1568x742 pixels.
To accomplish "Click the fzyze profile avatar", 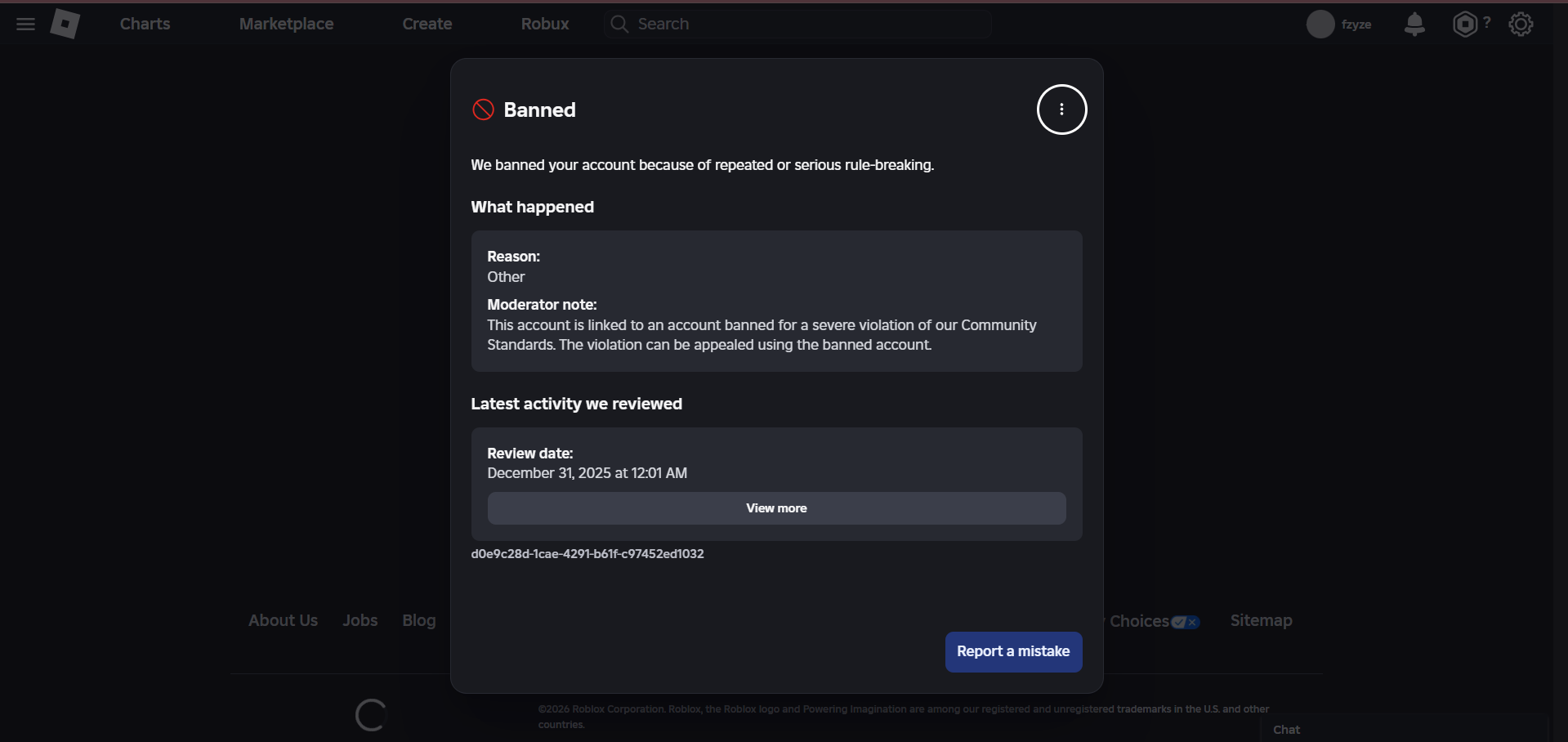I will [x=1320, y=25].
